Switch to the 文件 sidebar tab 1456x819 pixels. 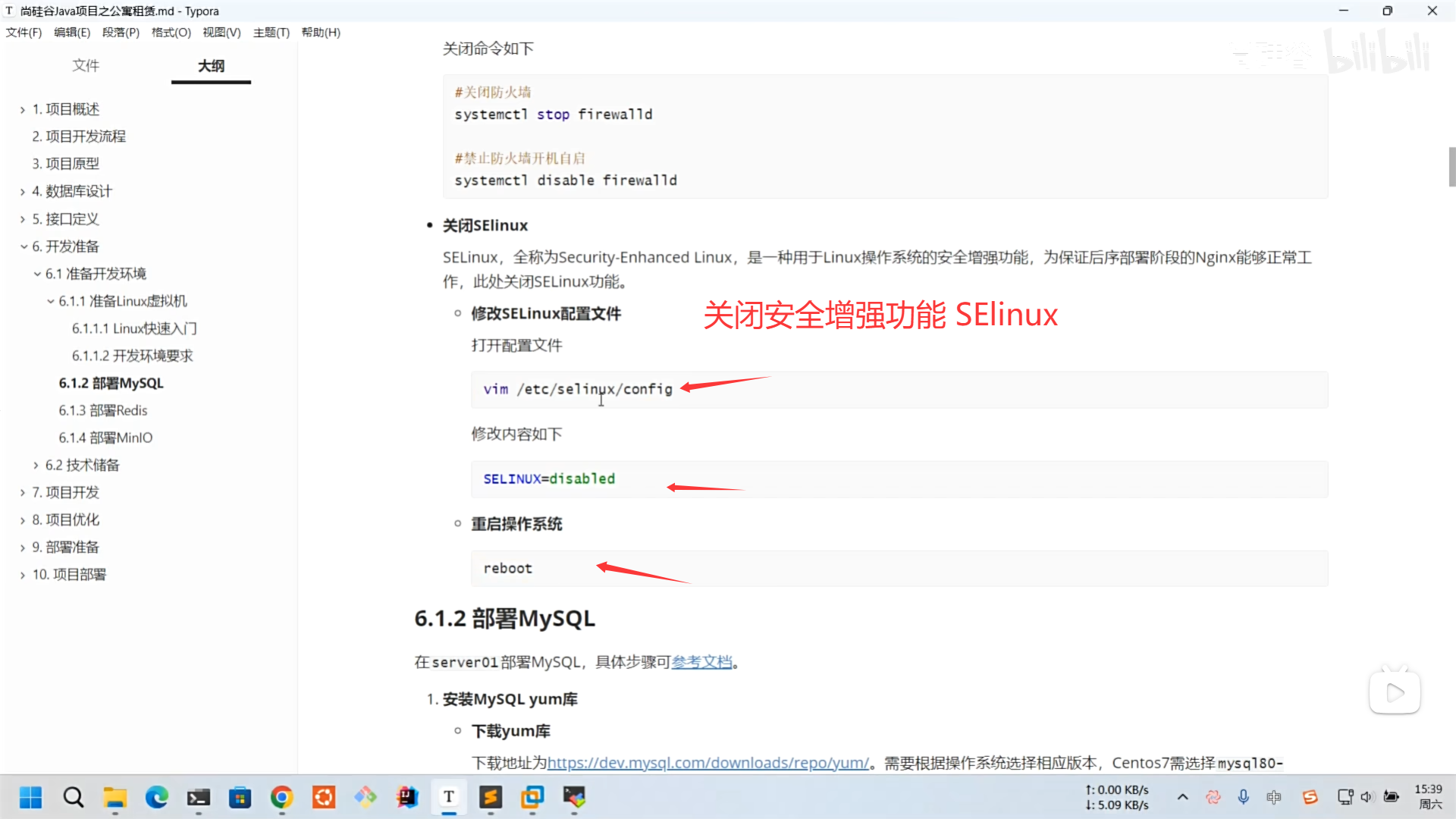86,66
